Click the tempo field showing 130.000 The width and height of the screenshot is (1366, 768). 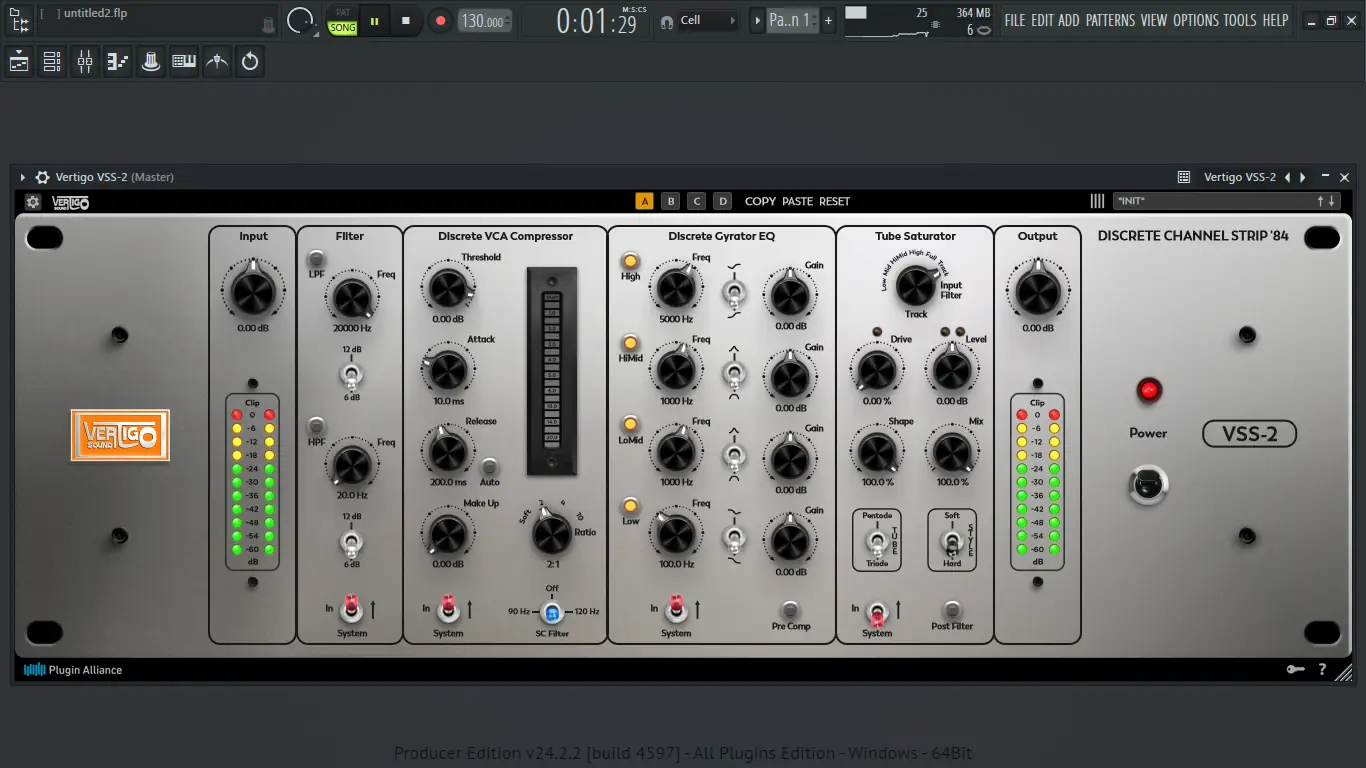pyautogui.click(x=485, y=21)
